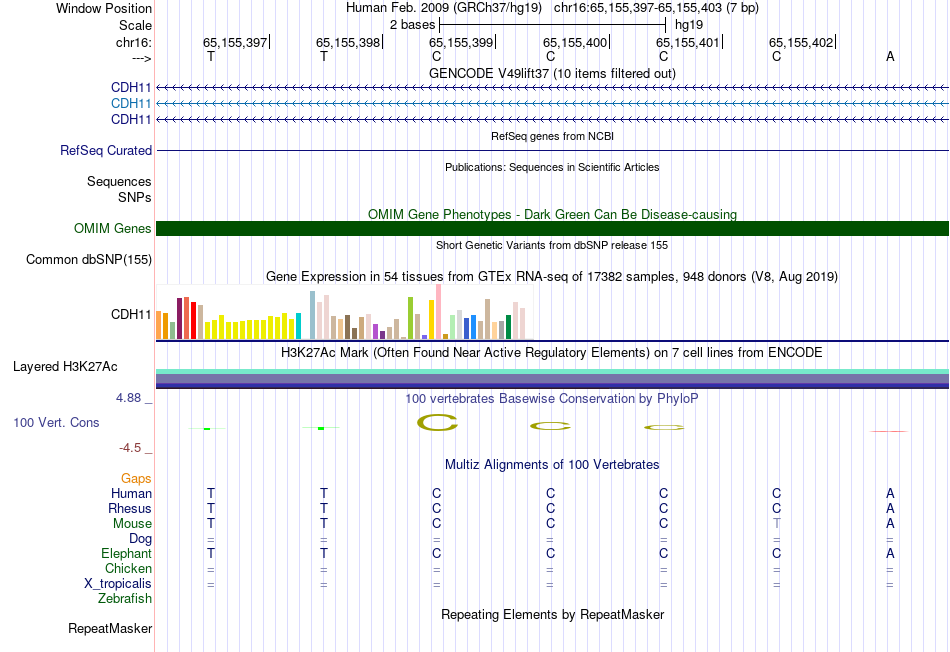Click the 4.88 PhyloP upper scale value
Viewport: 950px width, 652px height.
pyautogui.click(x=128, y=398)
